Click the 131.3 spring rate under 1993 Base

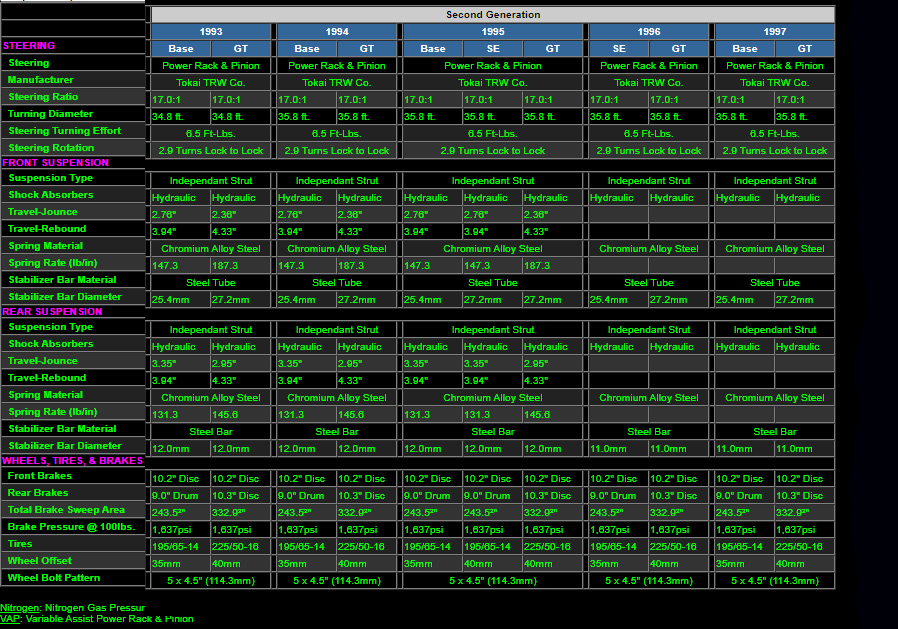[x=180, y=415]
